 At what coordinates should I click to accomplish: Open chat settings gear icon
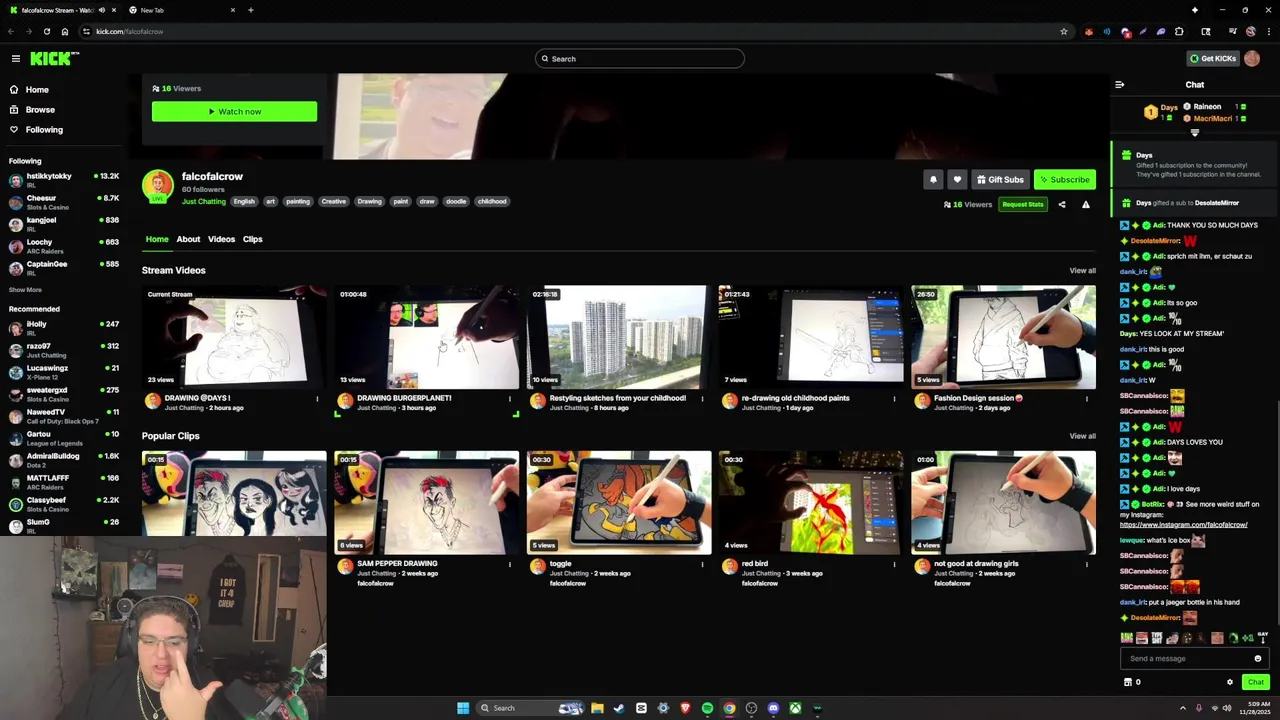pos(1230,682)
